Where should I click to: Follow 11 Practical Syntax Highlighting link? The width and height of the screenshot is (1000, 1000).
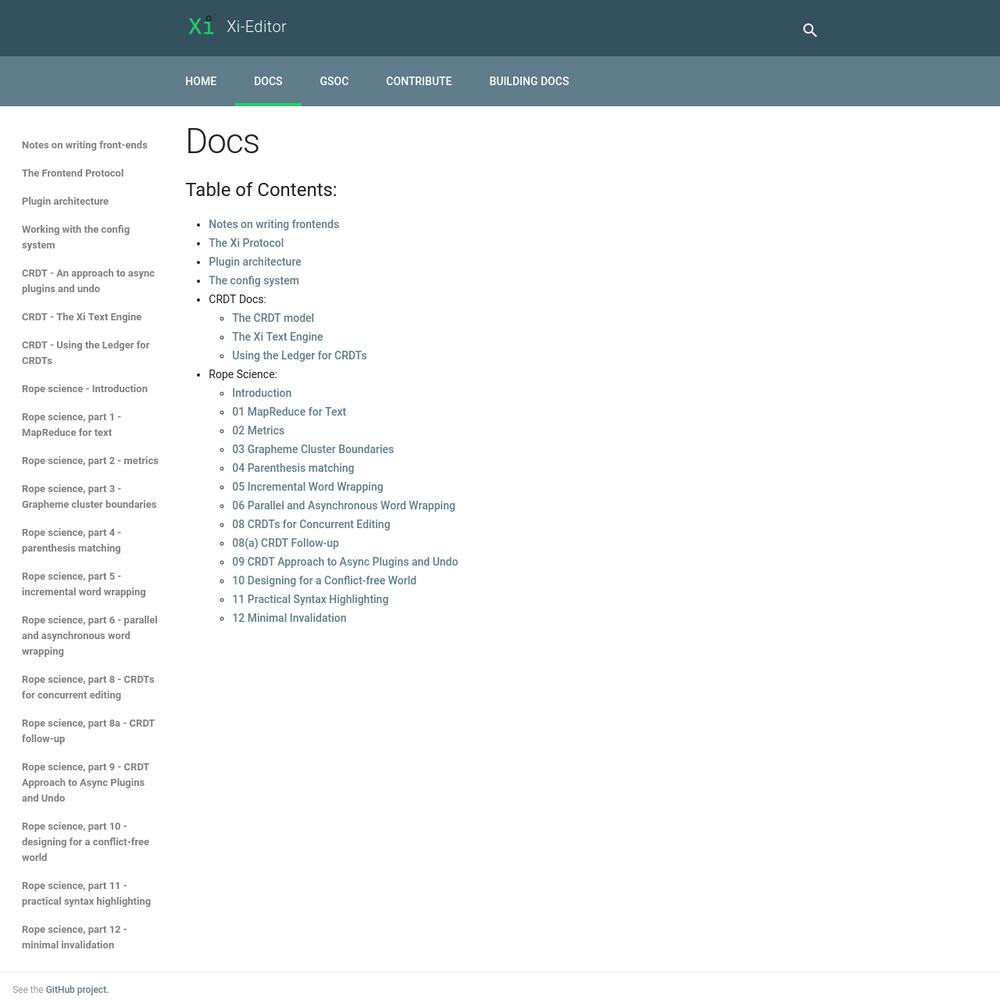coord(310,599)
